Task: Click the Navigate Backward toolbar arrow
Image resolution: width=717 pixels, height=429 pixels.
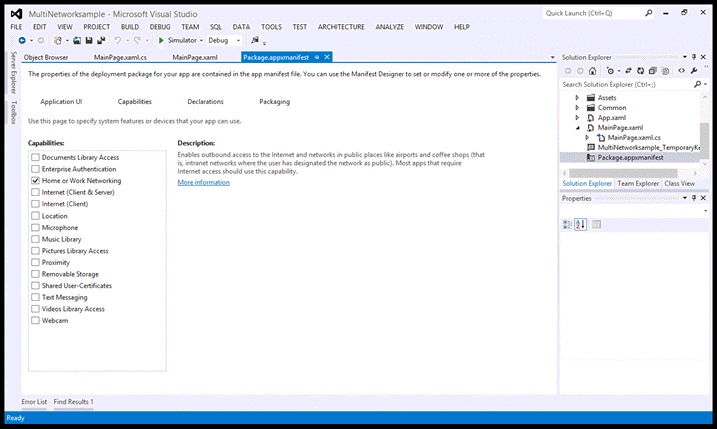Action: 22,41
